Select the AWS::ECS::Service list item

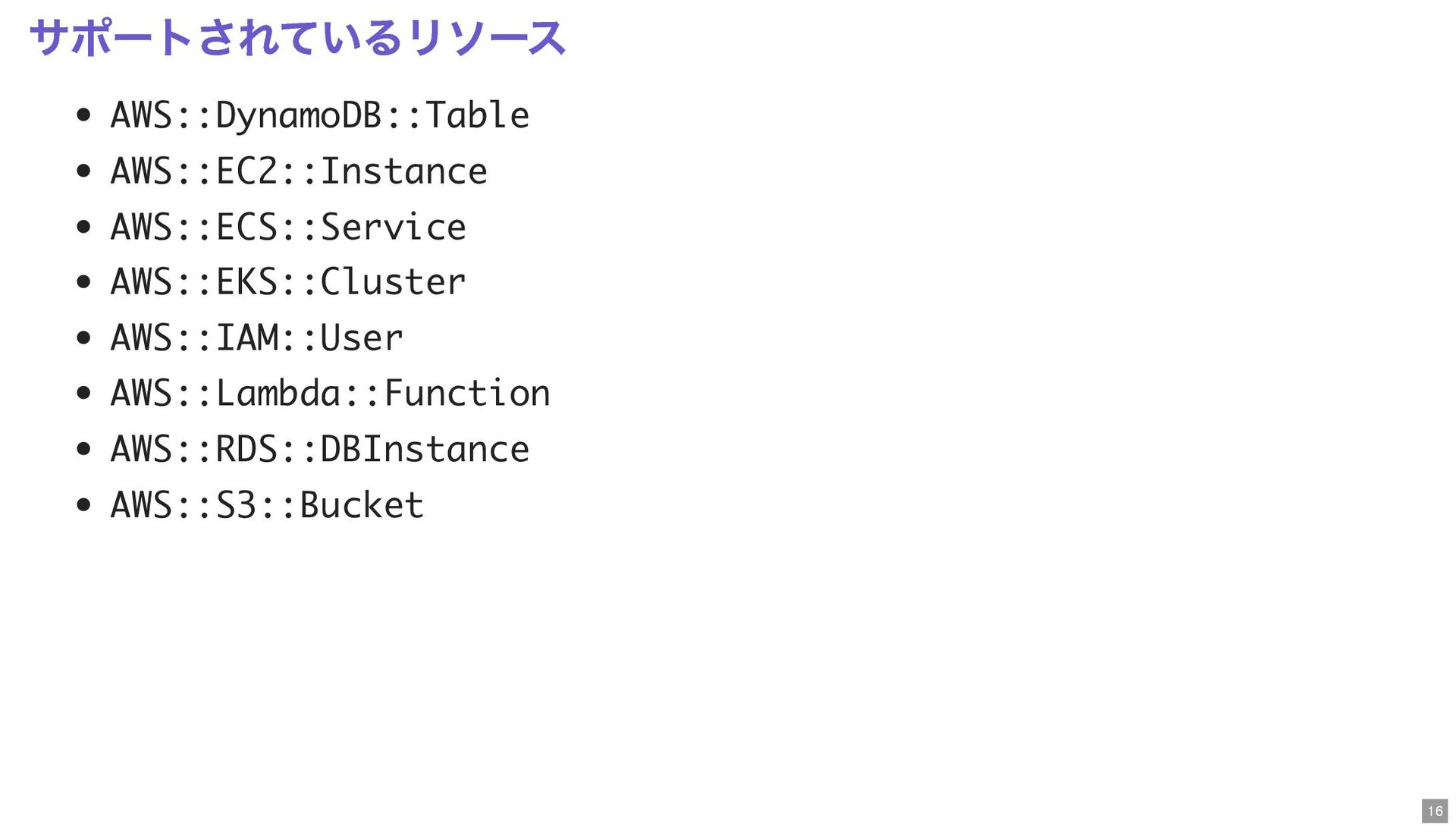pyautogui.click(x=288, y=227)
